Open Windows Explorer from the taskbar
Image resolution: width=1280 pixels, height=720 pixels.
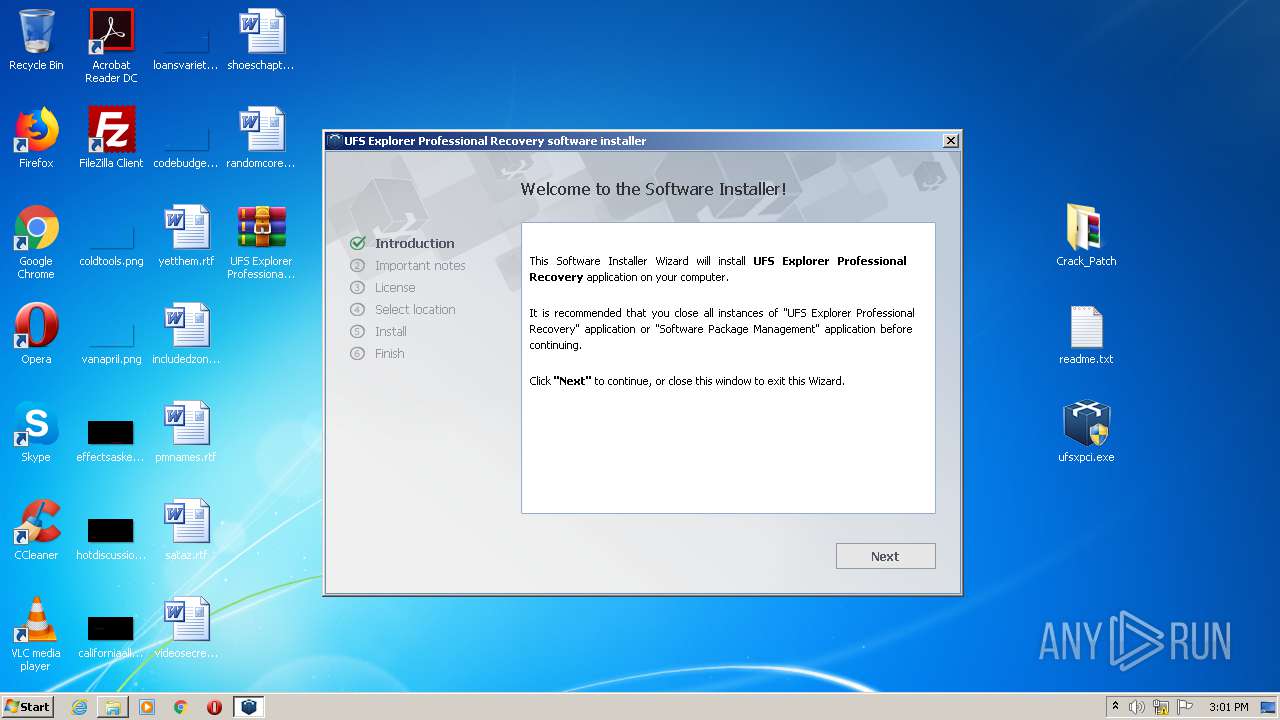coord(113,707)
